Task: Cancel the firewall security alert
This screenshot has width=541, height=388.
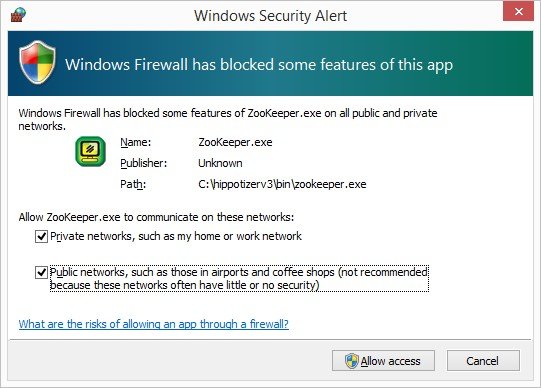Action: (483, 361)
